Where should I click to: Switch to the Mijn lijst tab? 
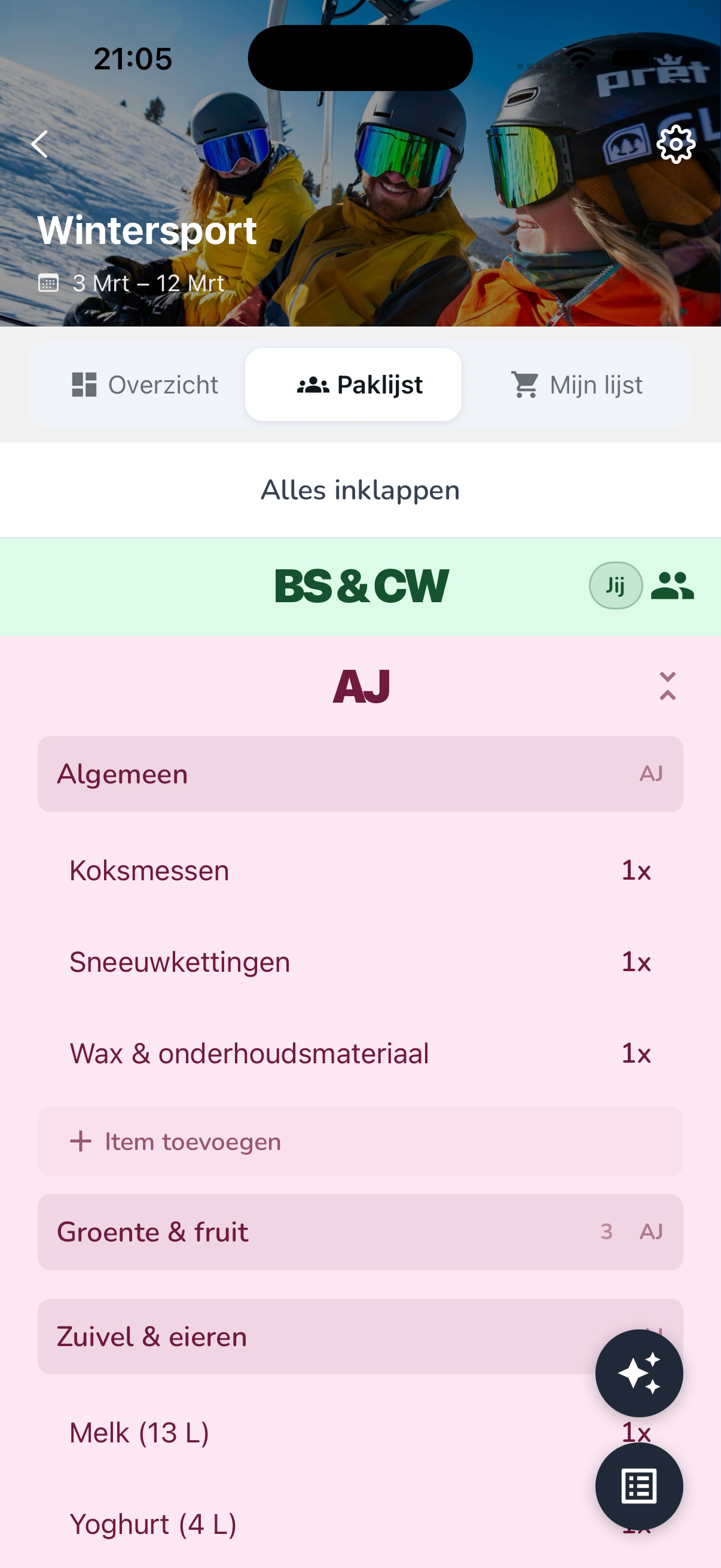pos(576,384)
